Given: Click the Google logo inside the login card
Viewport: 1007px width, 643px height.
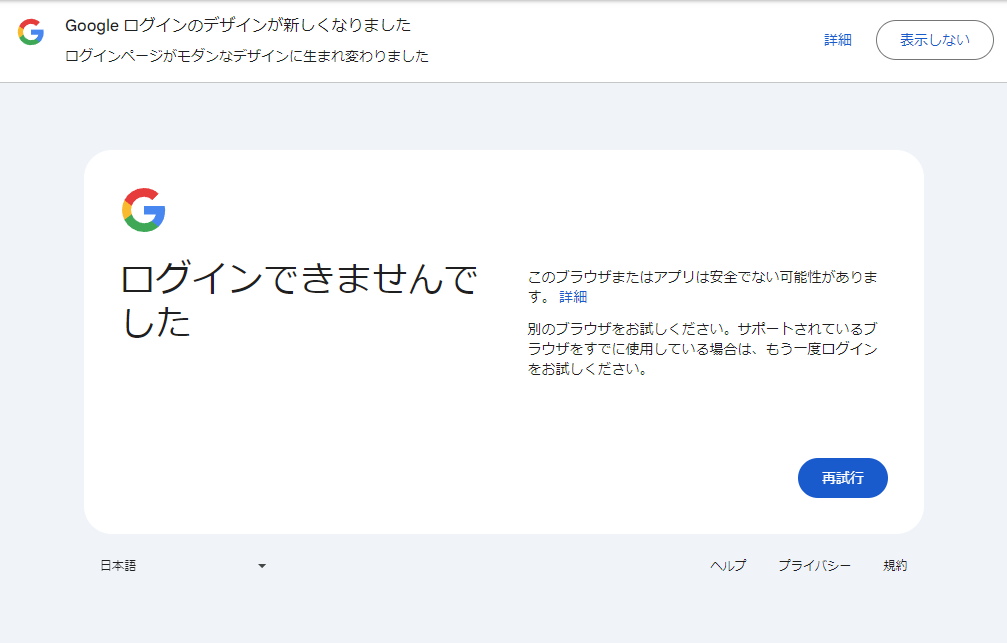Looking at the screenshot, I should tap(143, 210).
